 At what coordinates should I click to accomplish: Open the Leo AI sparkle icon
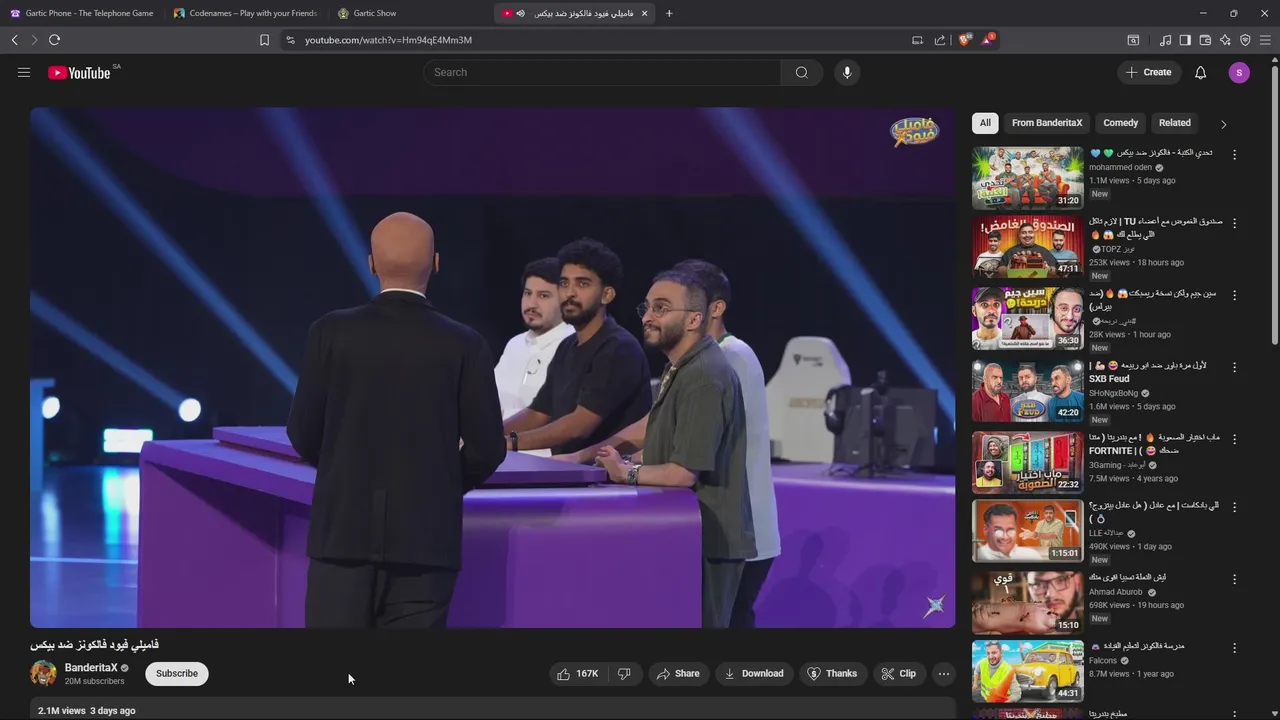click(x=1225, y=40)
